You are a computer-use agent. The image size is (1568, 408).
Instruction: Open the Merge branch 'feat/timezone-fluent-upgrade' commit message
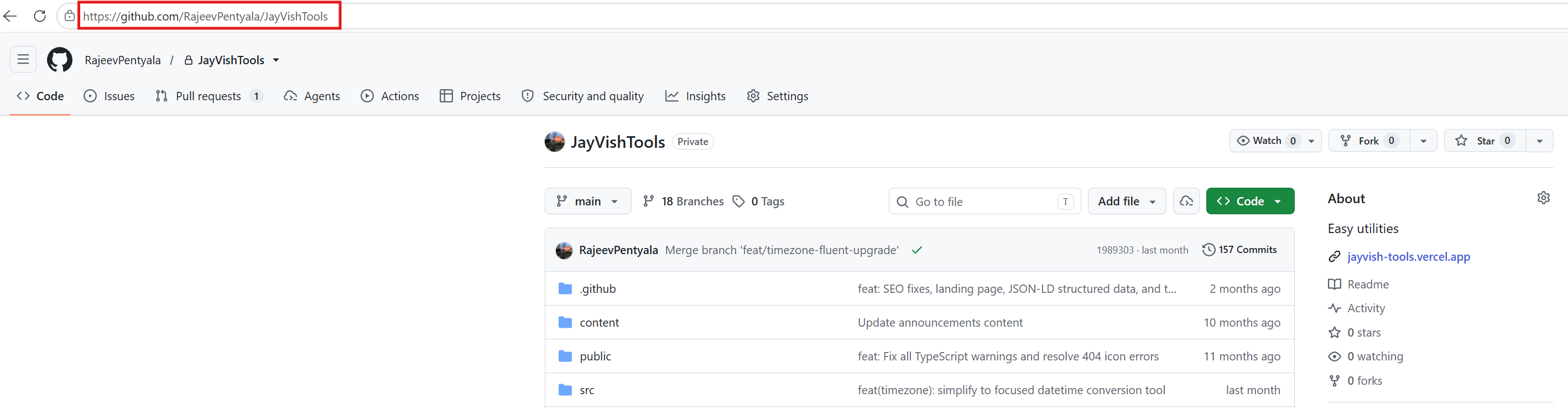pyautogui.click(x=782, y=250)
